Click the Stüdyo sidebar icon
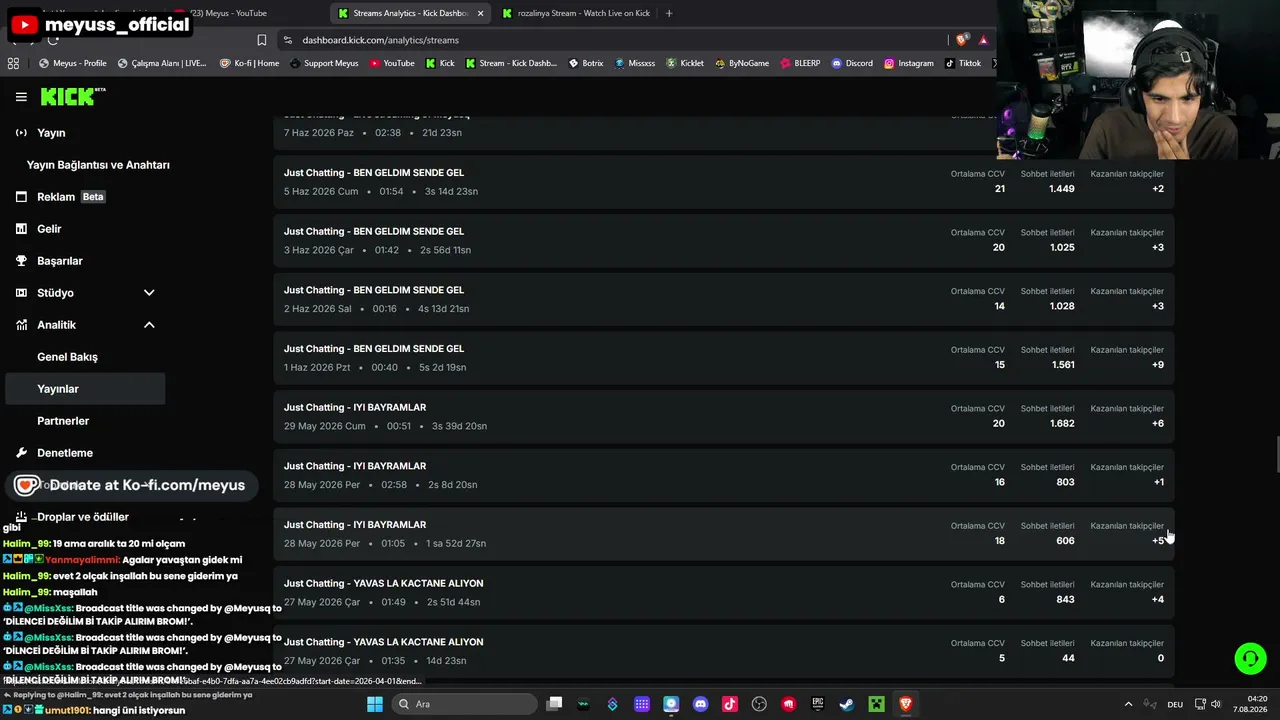Image resolution: width=1280 pixels, height=720 pixels. tap(21, 293)
